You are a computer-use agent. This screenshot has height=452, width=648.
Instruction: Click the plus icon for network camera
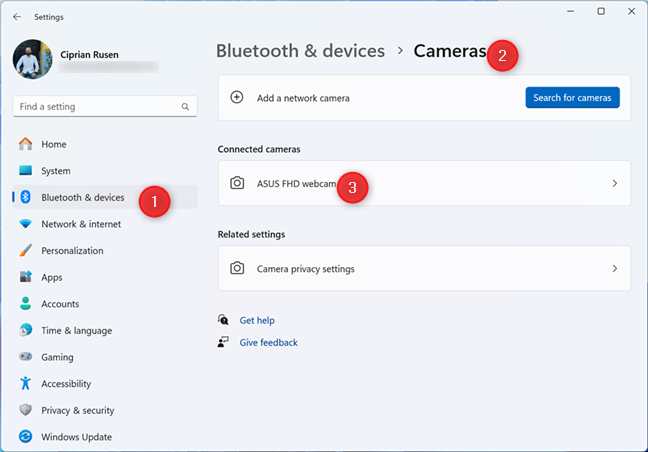click(x=237, y=98)
